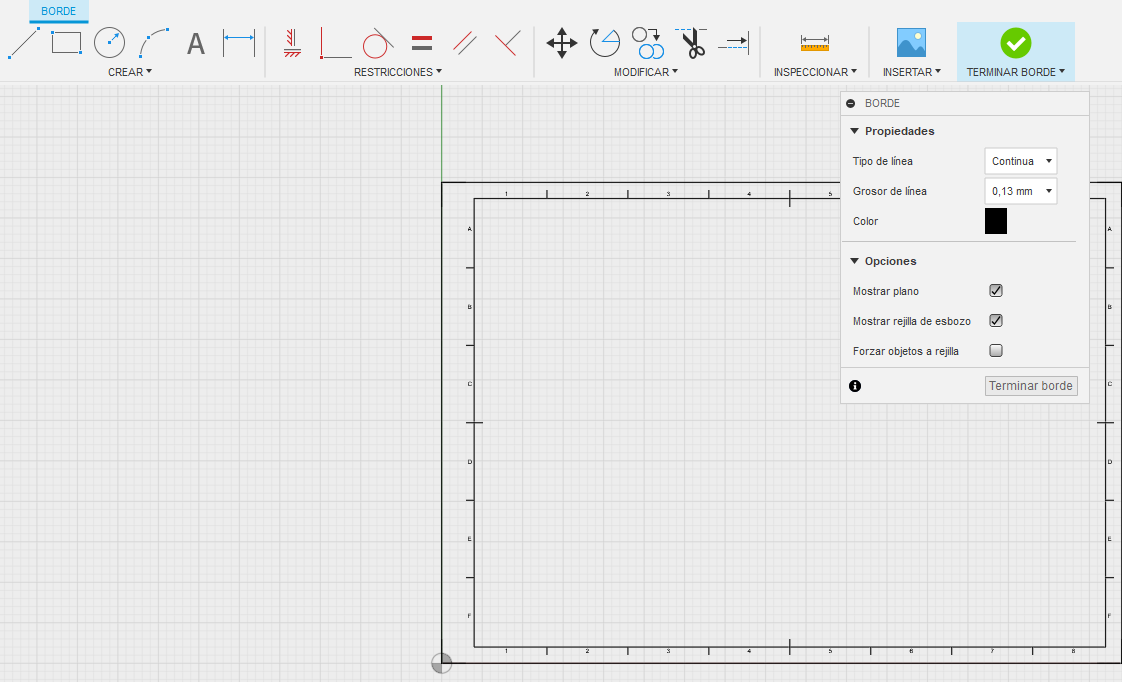Open the MODIFICAR dropdown menu
The height and width of the screenshot is (682, 1122).
645,72
